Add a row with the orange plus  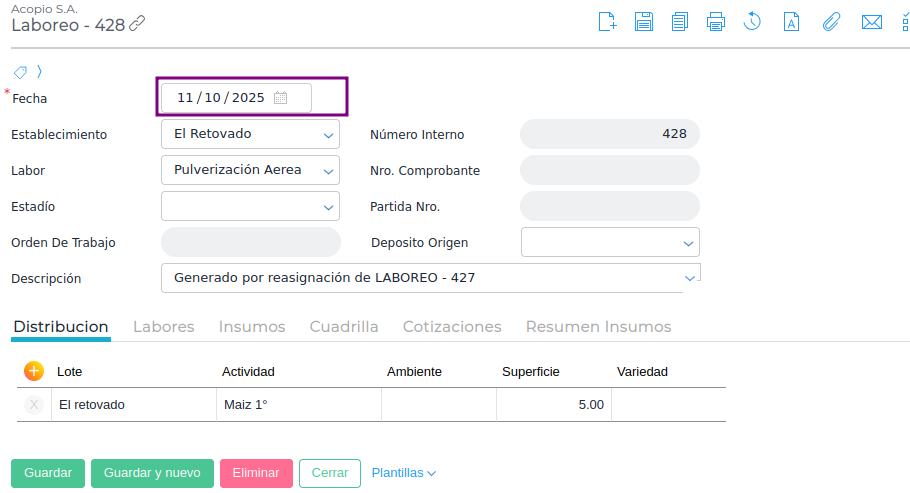point(34,371)
